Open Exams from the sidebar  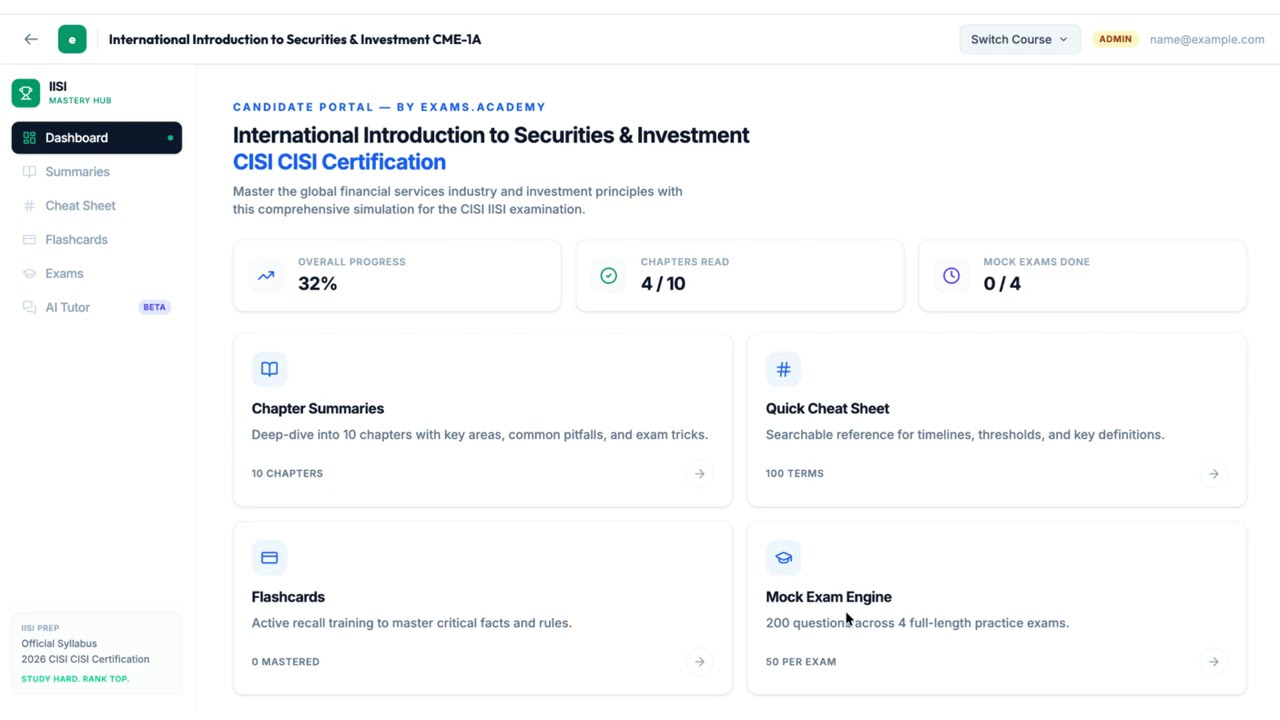[x=97, y=274]
